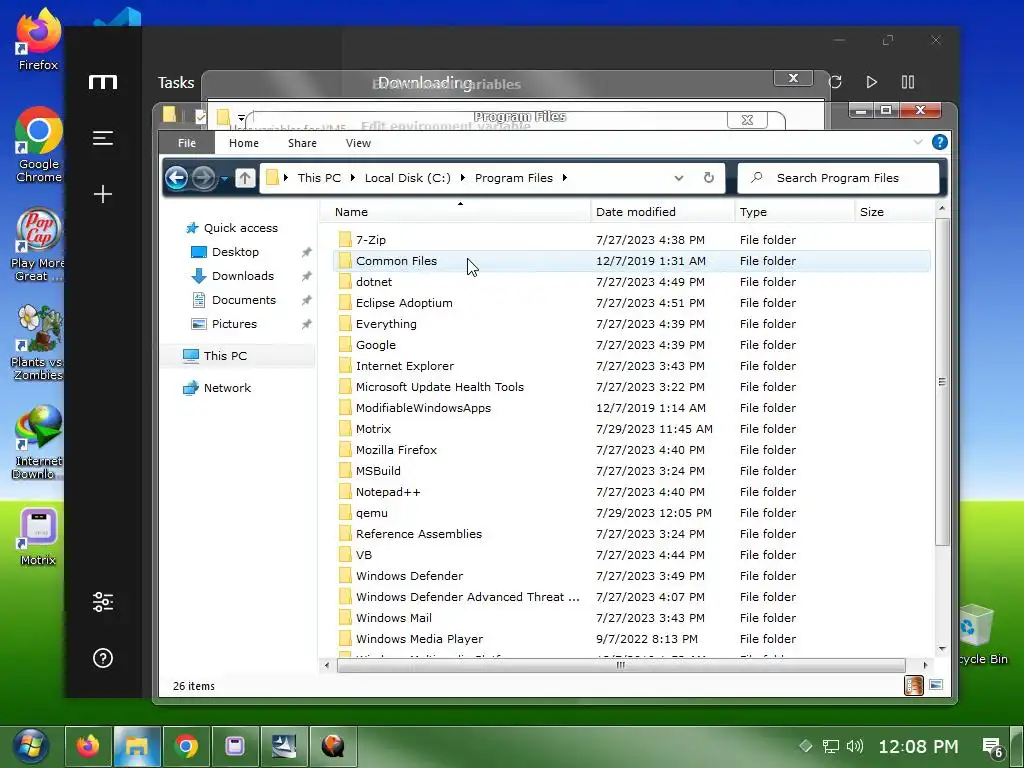Go back in File Explorer

click(x=176, y=178)
